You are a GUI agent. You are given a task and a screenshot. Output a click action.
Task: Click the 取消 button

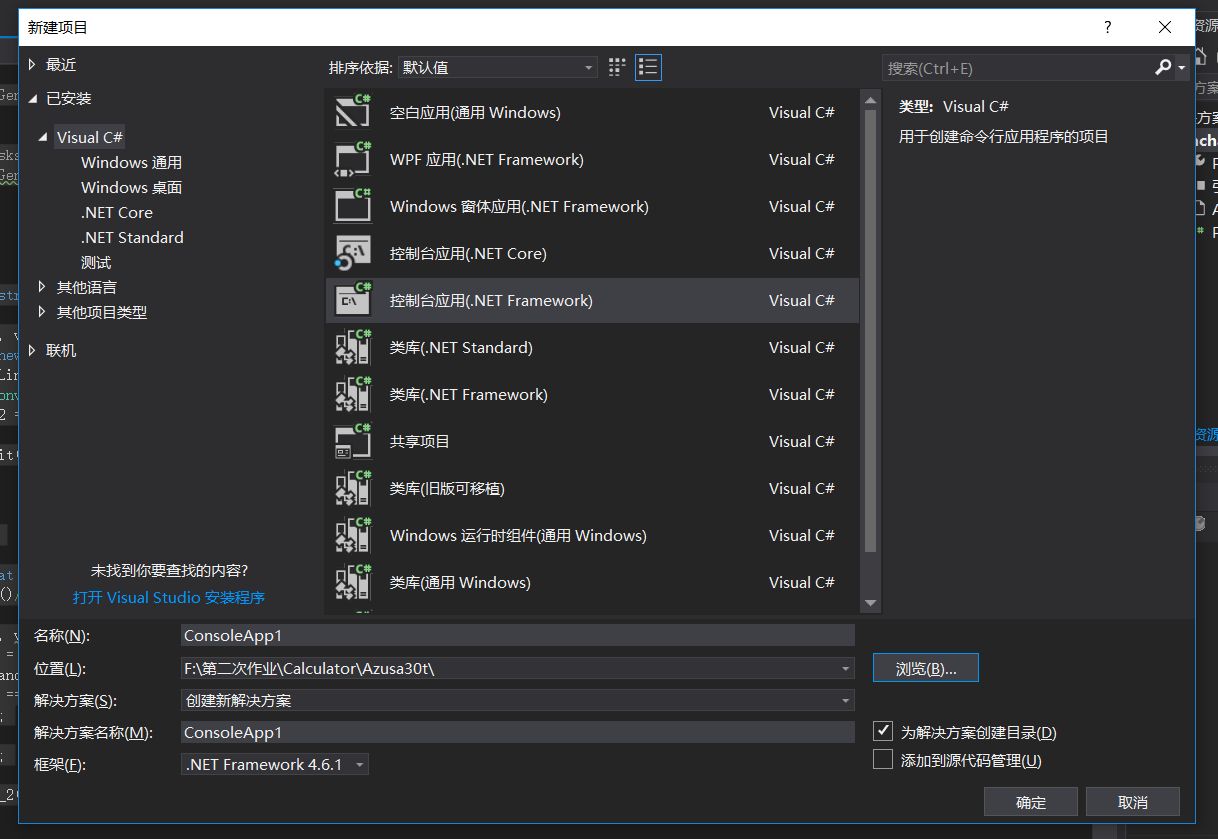[1133, 802]
